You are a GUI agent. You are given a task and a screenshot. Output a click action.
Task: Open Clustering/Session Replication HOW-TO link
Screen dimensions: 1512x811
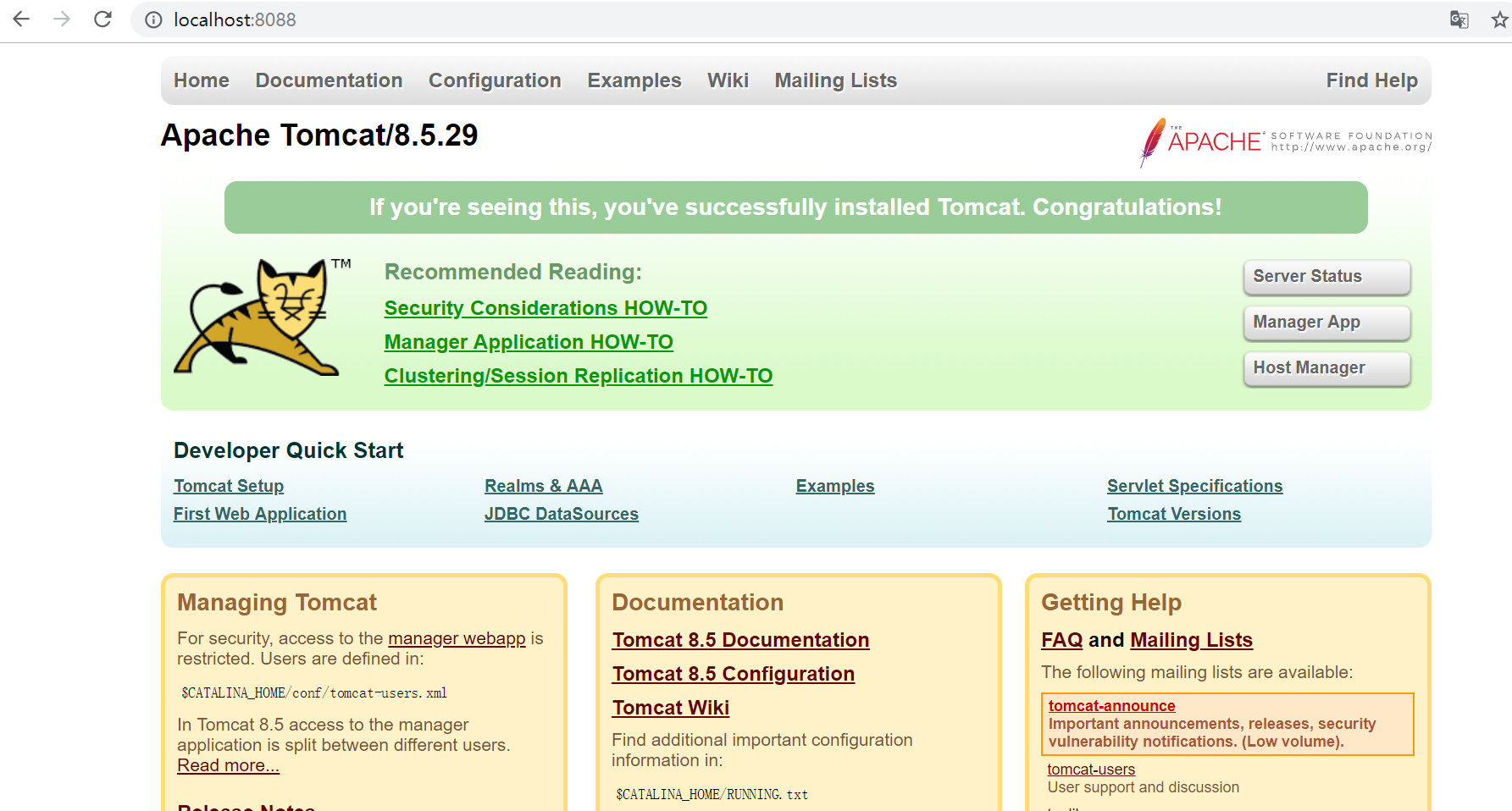click(579, 376)
